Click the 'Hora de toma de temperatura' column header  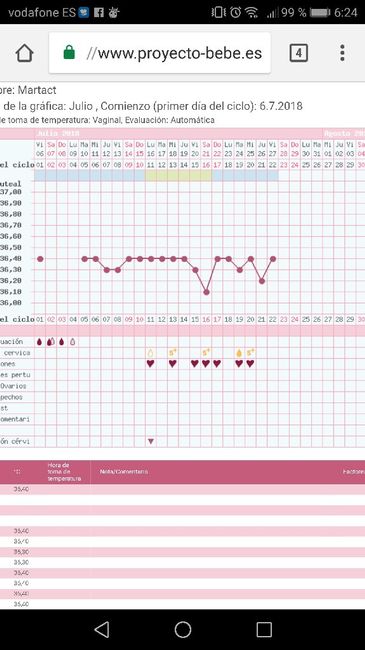63,472
